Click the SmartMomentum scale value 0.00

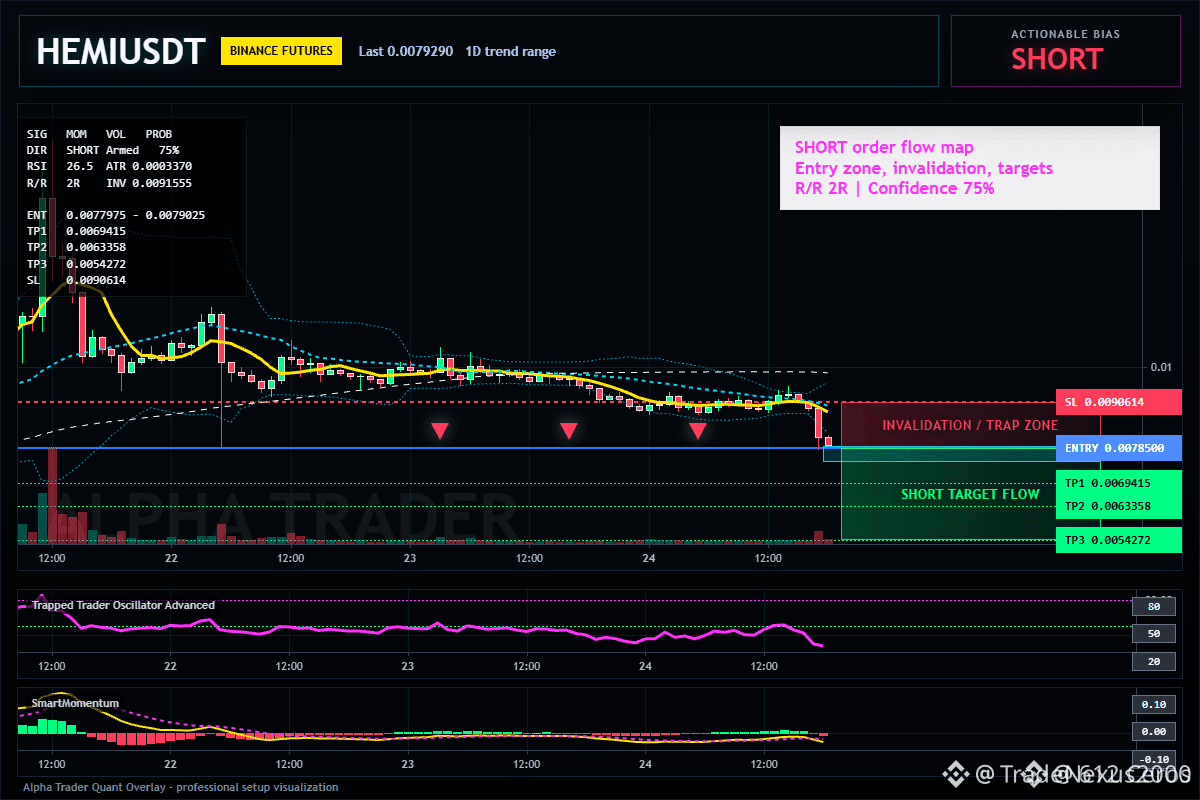tap(1153, 732)
